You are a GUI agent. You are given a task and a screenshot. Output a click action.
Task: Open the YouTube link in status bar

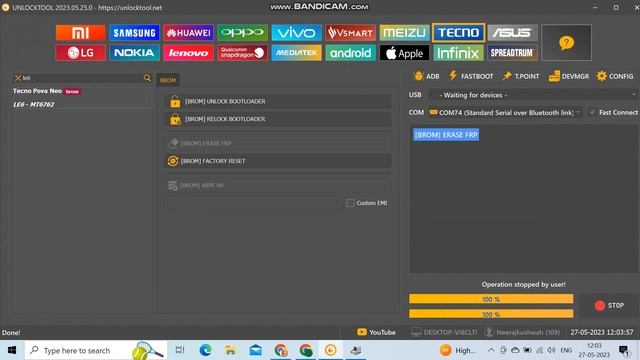point(376,332)
